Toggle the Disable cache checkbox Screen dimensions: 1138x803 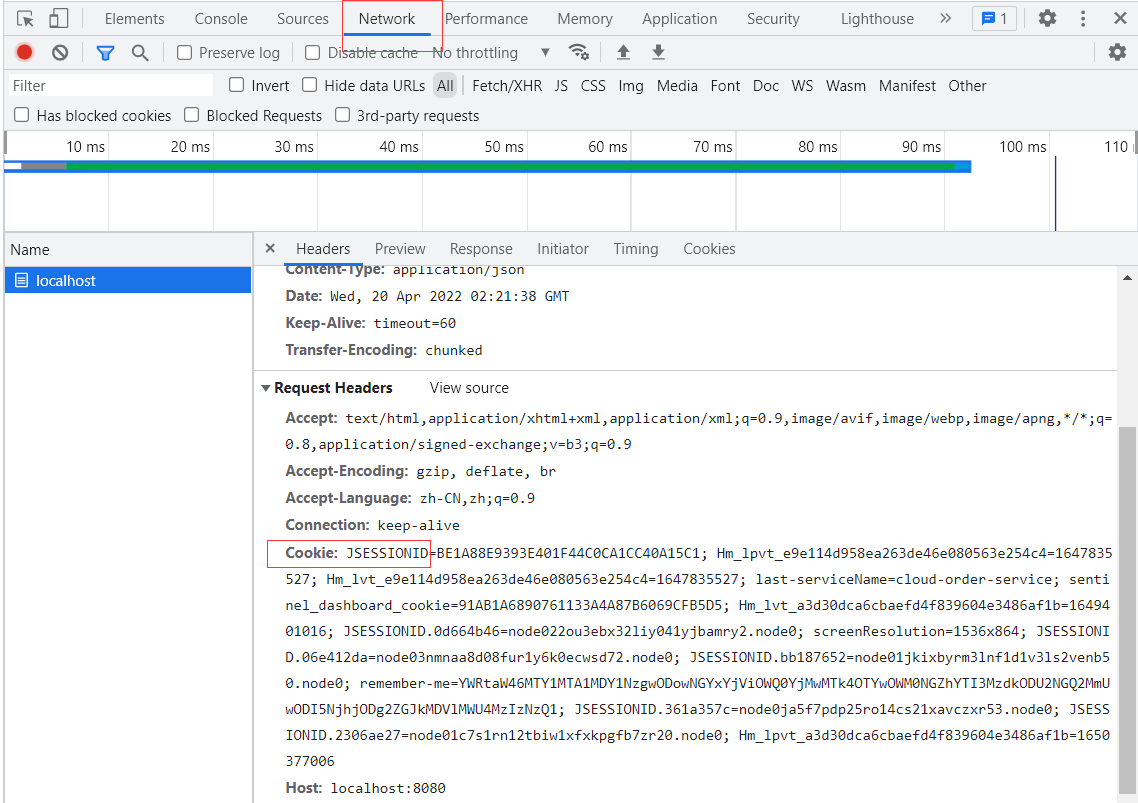313,52
